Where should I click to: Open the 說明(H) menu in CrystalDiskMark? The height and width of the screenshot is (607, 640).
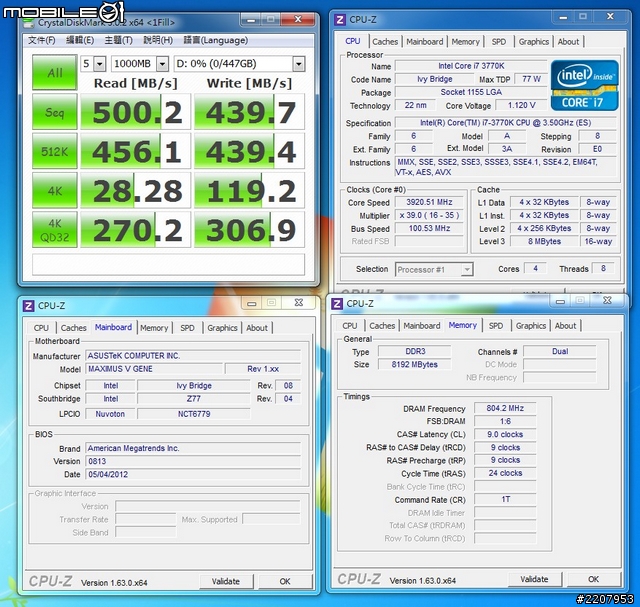(158, 40)
